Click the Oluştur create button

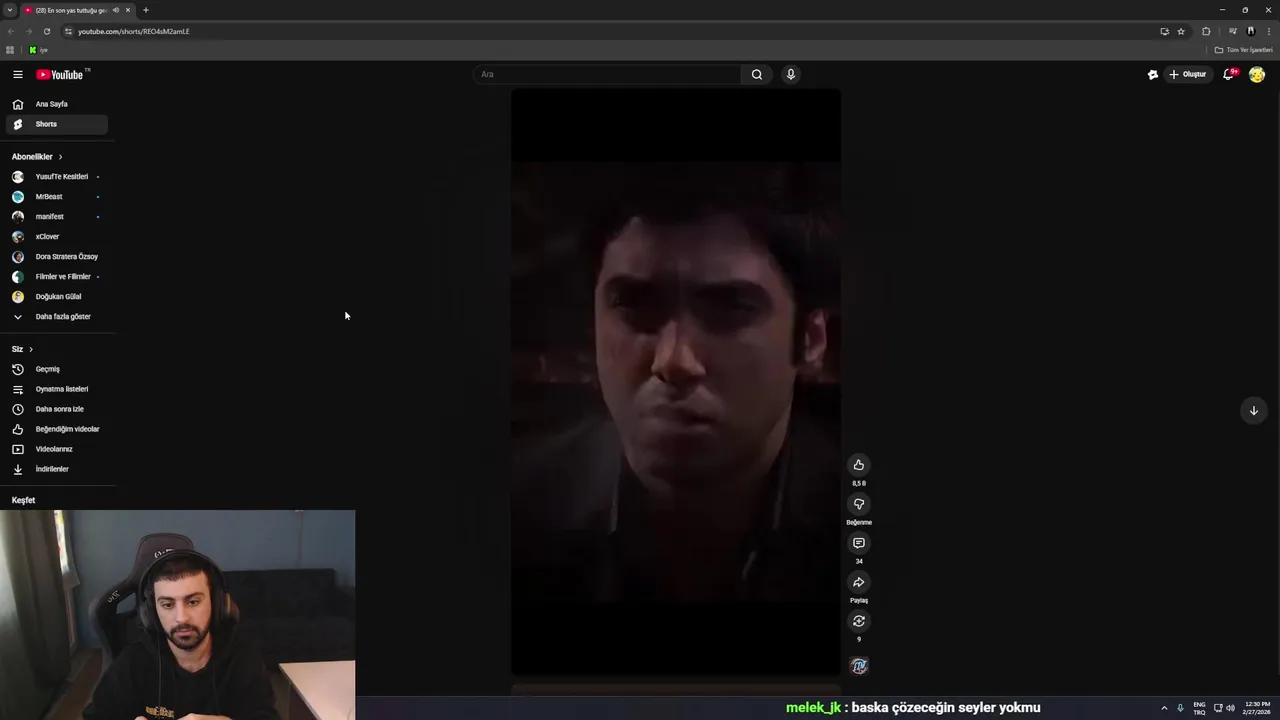point(1188,74)
